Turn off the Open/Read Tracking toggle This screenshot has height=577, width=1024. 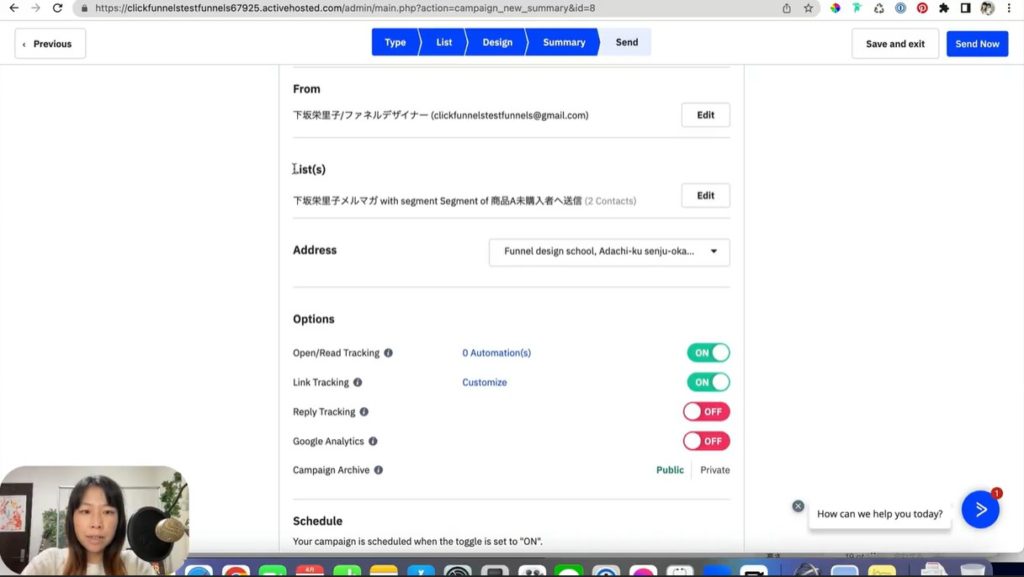(x=708, y=353)
